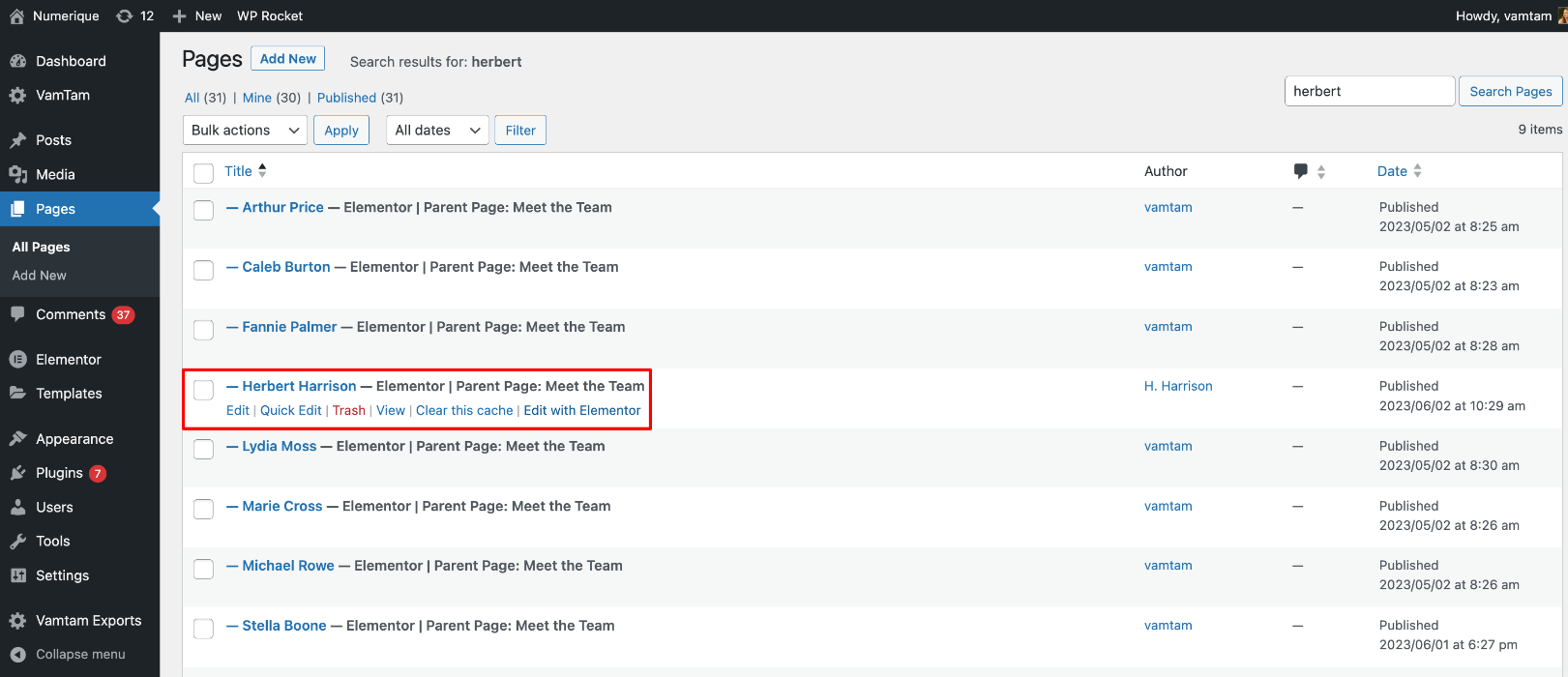
Task: Open the Plugins plug icon
Action: 17,473
